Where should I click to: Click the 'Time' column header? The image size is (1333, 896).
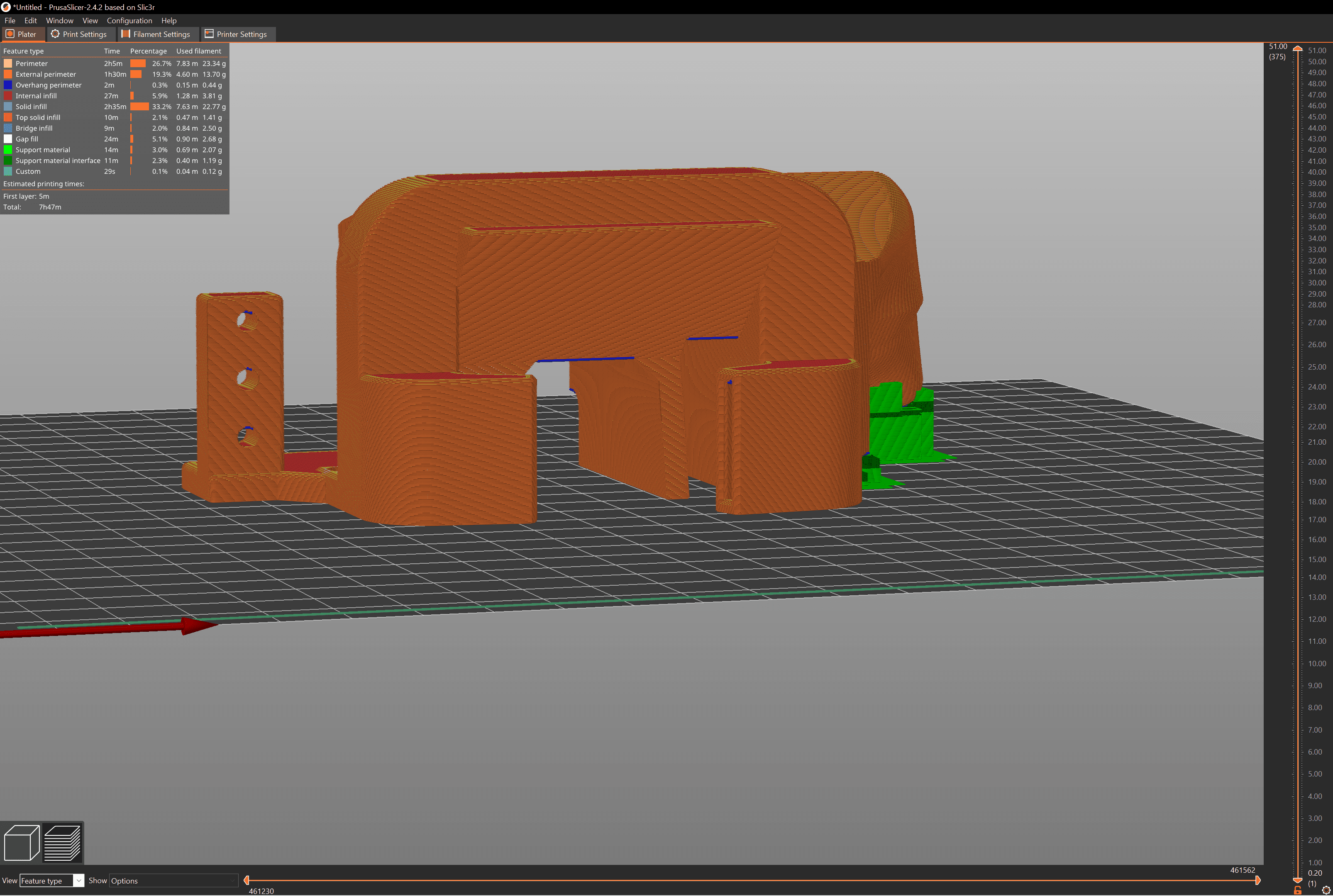coord(112,51)
